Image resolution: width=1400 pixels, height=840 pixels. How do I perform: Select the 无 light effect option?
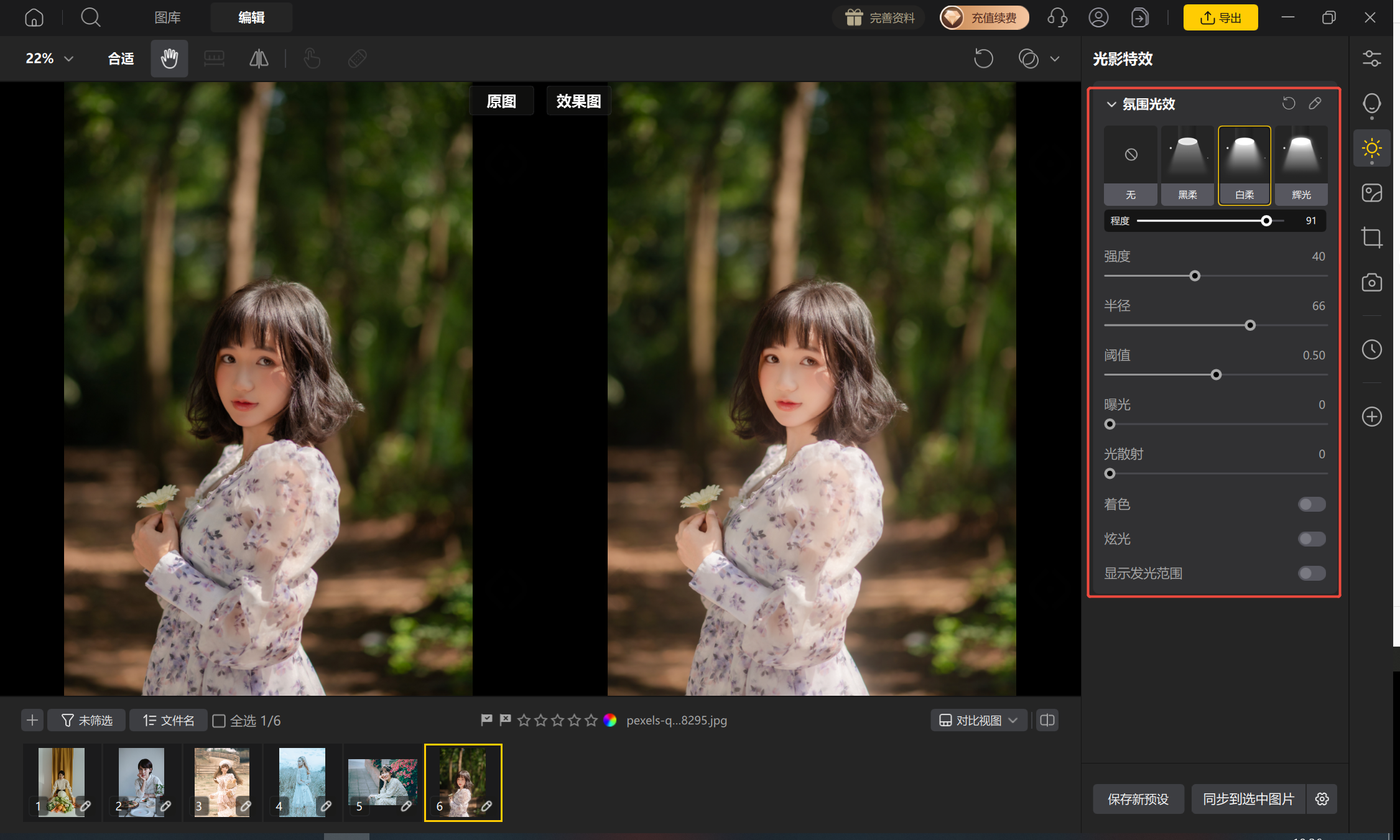pyautogui.click(x=1130, y=165)
